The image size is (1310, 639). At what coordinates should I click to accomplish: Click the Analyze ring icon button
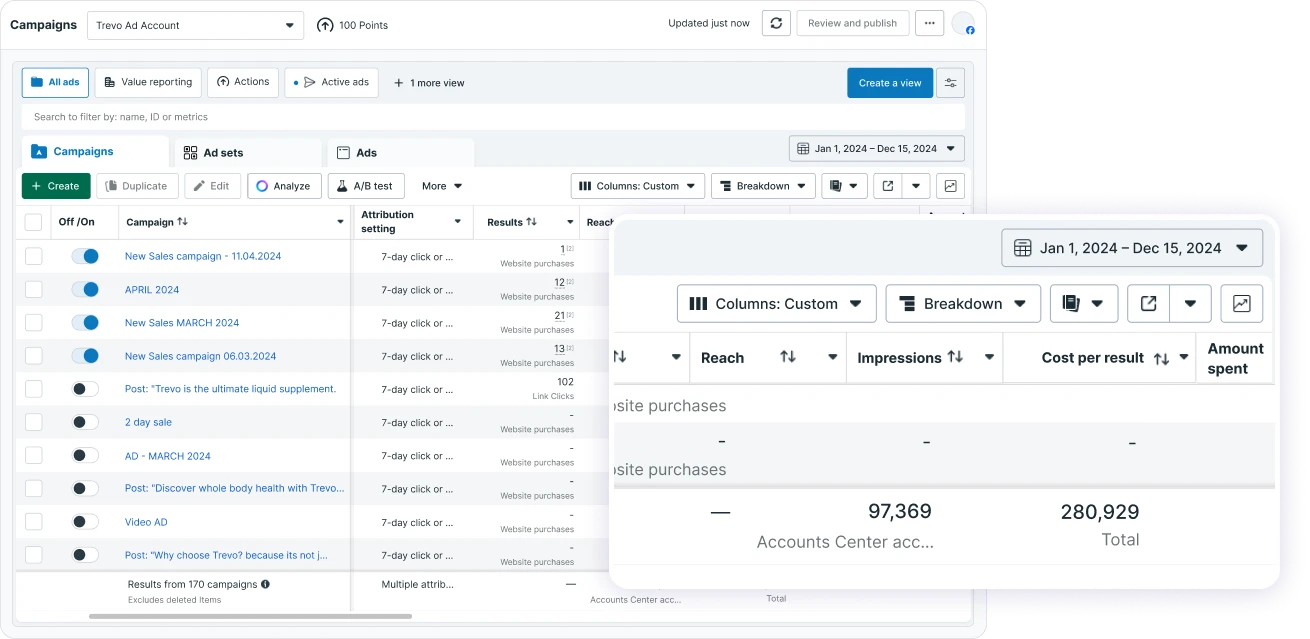tap(285, 186)
